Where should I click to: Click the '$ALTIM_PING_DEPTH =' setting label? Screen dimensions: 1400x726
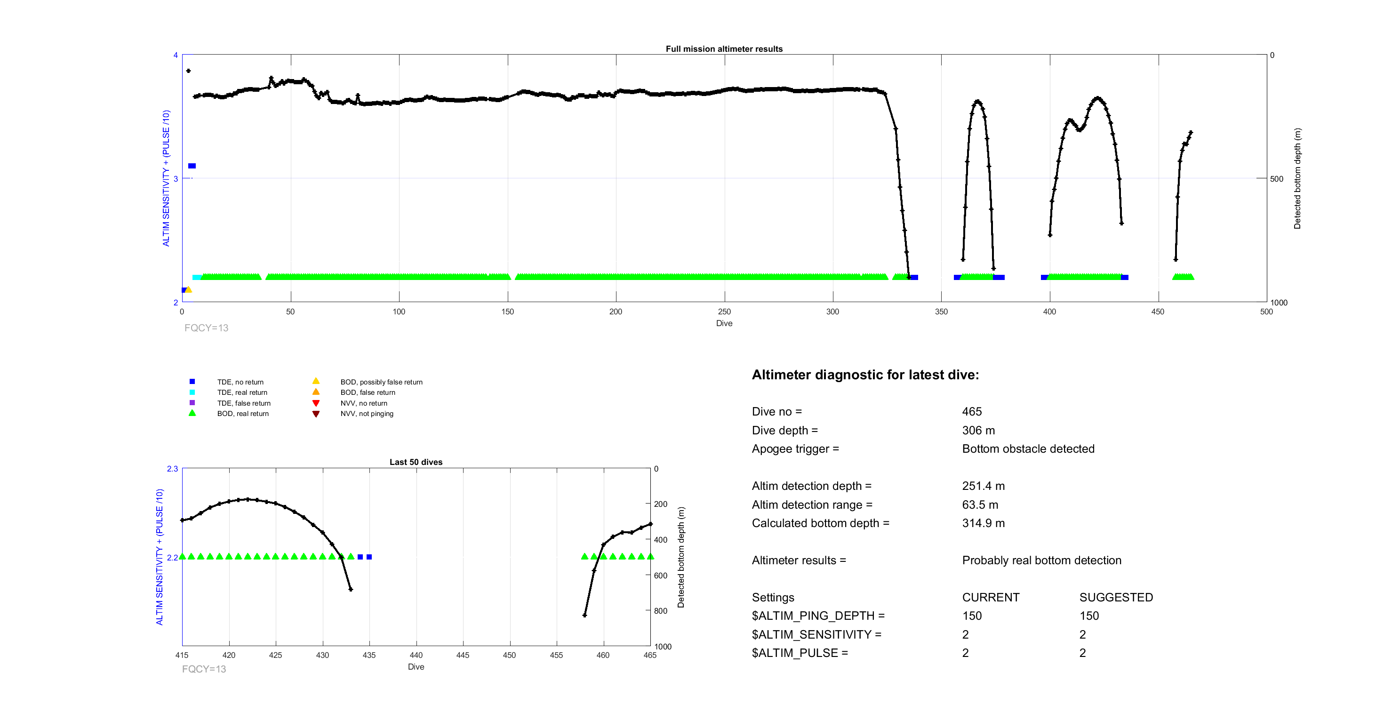click(819, 616)
